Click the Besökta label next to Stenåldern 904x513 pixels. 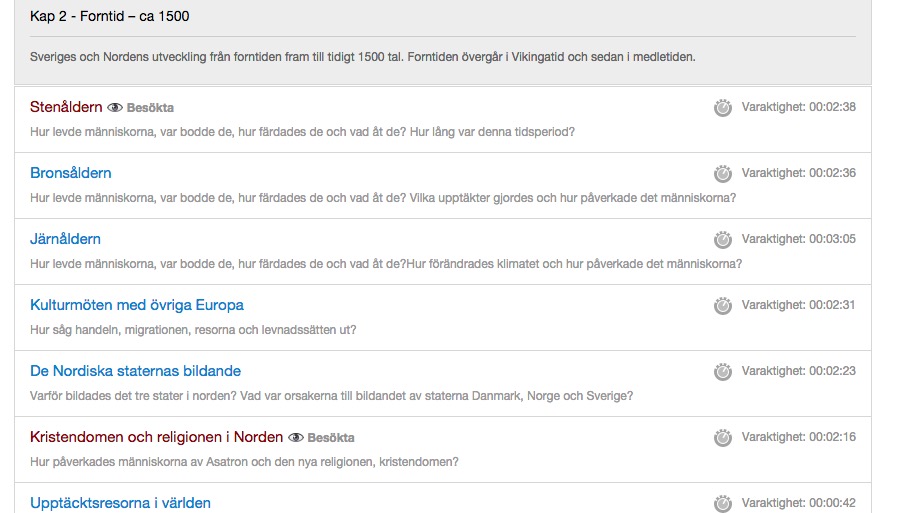(x=150, y=108)
